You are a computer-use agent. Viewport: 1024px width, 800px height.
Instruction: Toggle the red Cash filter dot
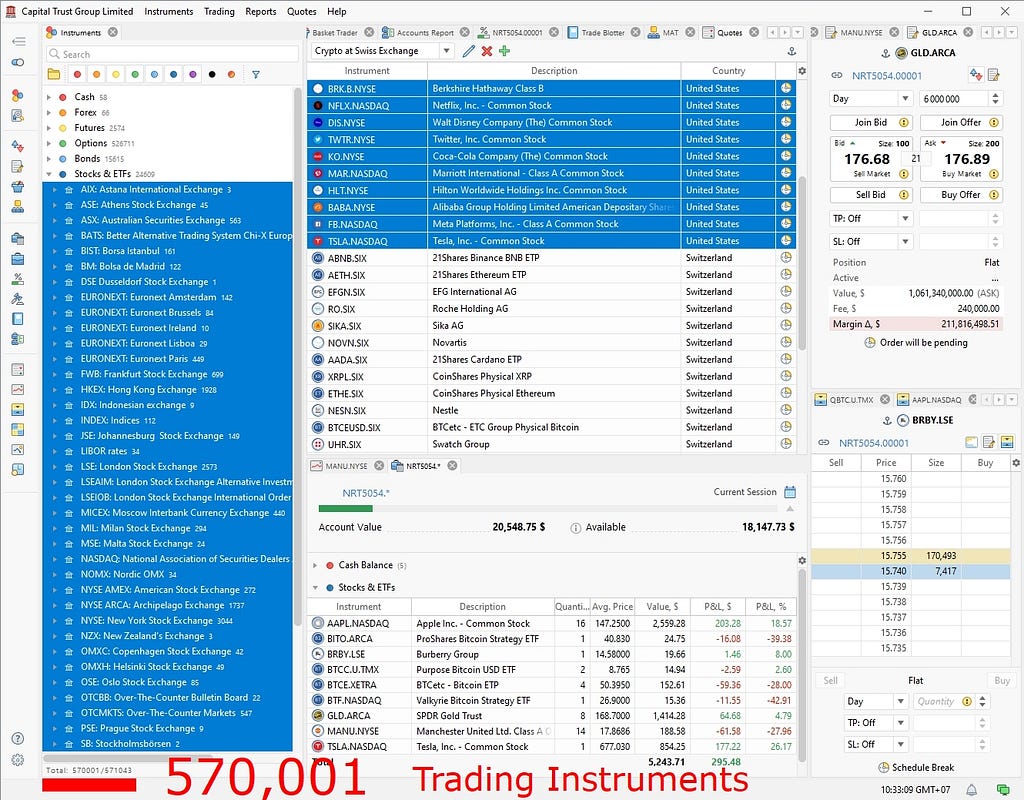pyautogui.click(x=77, y=74)
